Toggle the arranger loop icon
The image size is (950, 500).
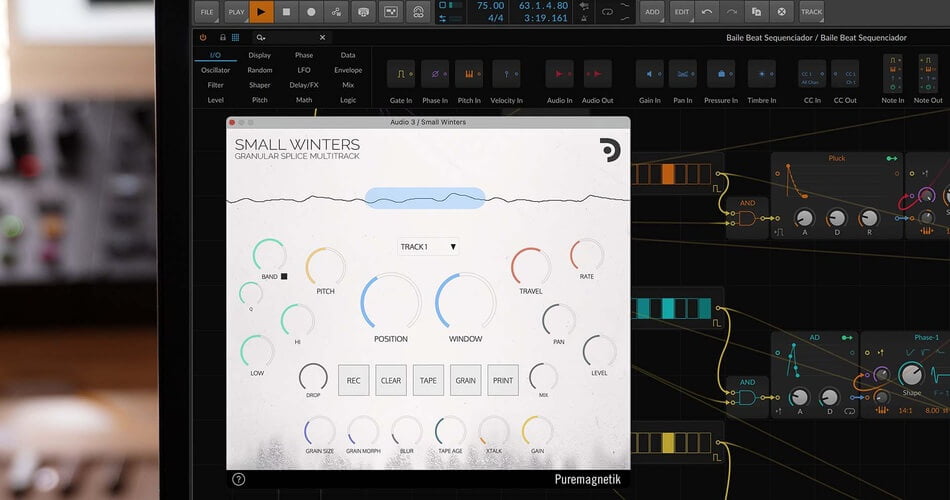tap(607, 12)
